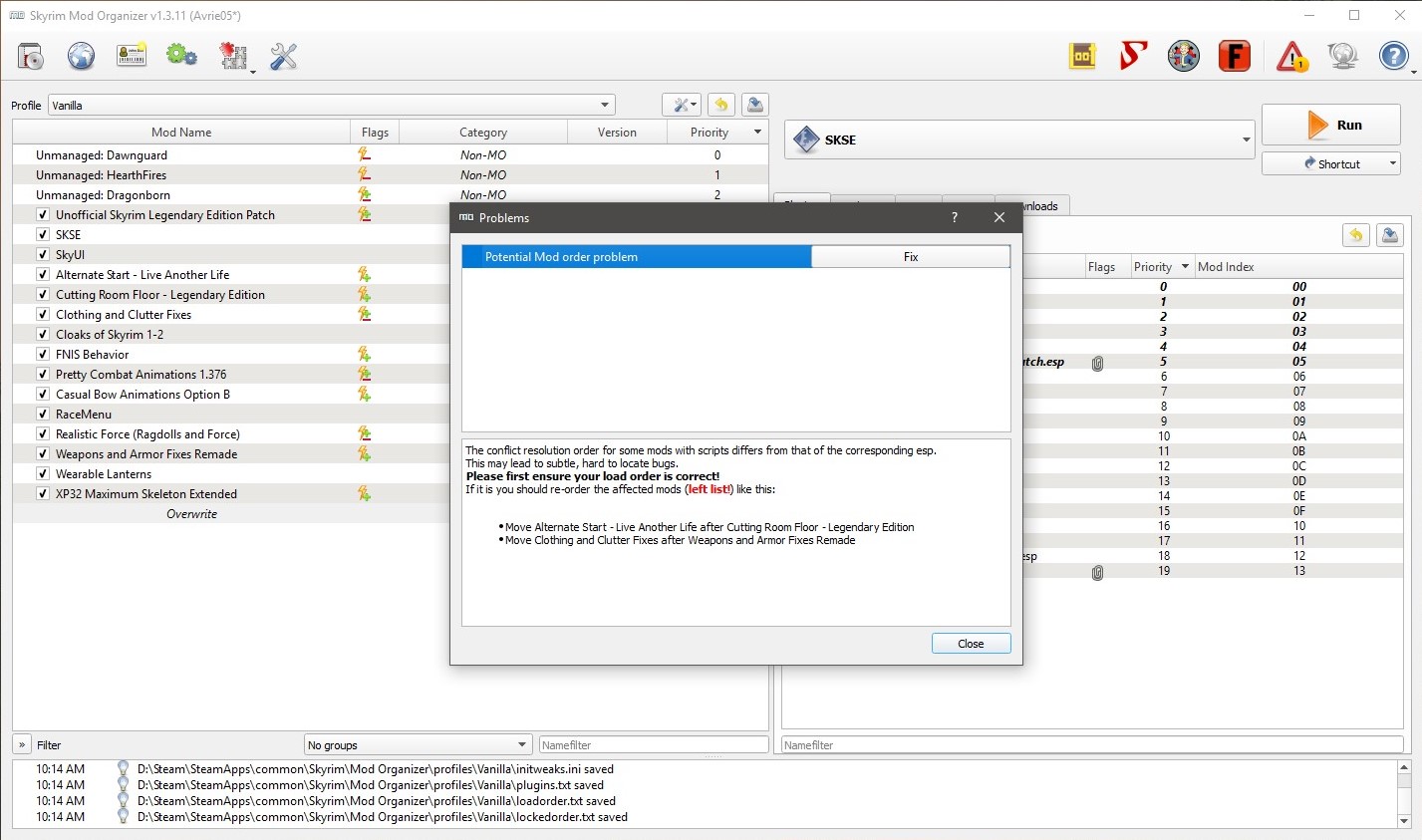The image size is (1422, 840).
Task: Click the Problems dialog question mark help
Action: (955, 218)
